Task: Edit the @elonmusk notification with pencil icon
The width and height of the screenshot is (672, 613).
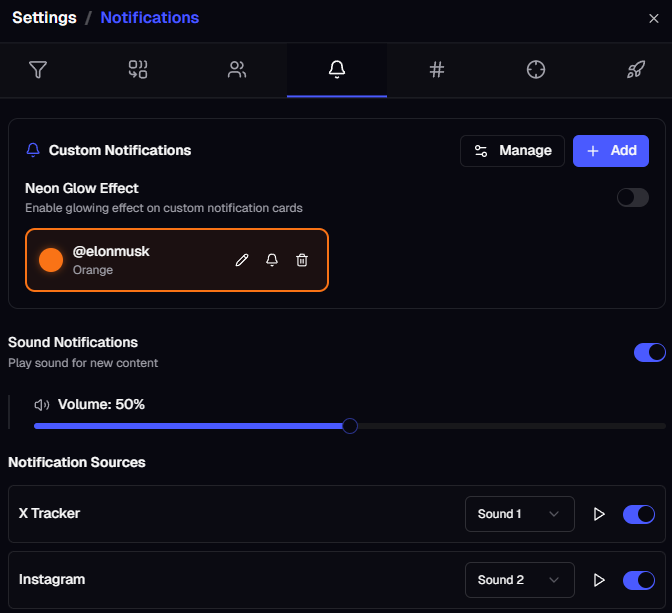Action: (x=241, y=260)
